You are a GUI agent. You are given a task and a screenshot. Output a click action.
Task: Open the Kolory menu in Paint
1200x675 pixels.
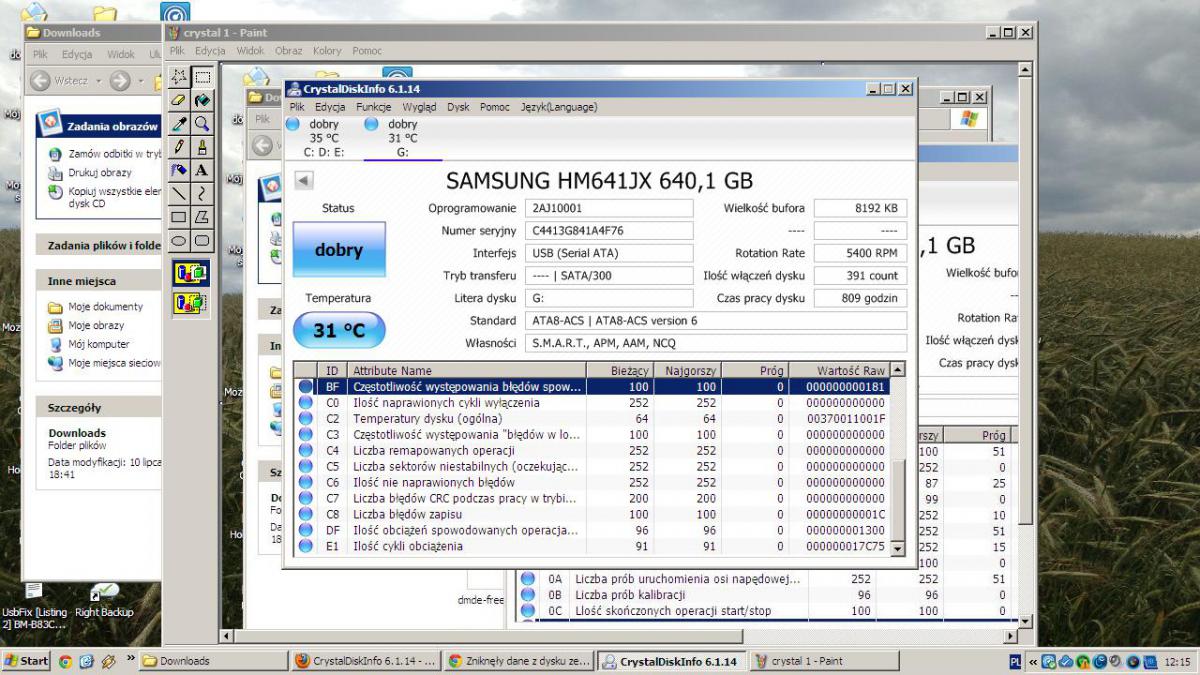327,50
